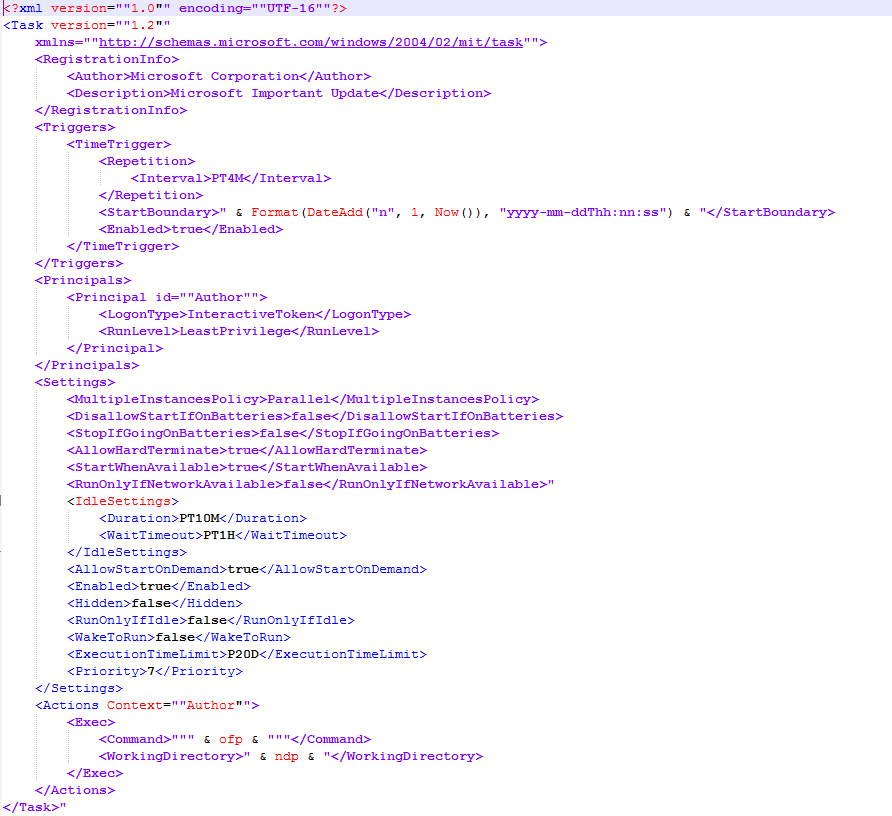Select the RunLevel LeastPrivilege line
892x816 pixels.
point(239,332)
